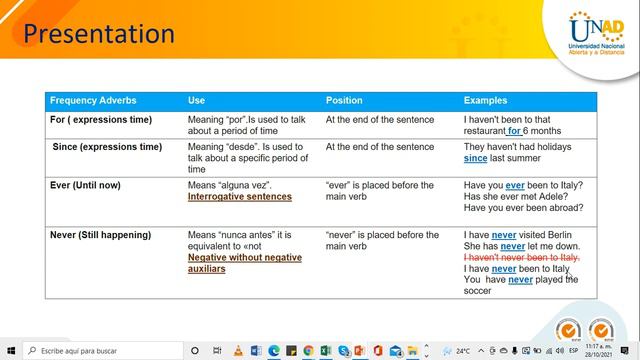This screenshot has height=360, width=640.
Task: Switch to PowerPoint in the taskbar
Action: 360,351
